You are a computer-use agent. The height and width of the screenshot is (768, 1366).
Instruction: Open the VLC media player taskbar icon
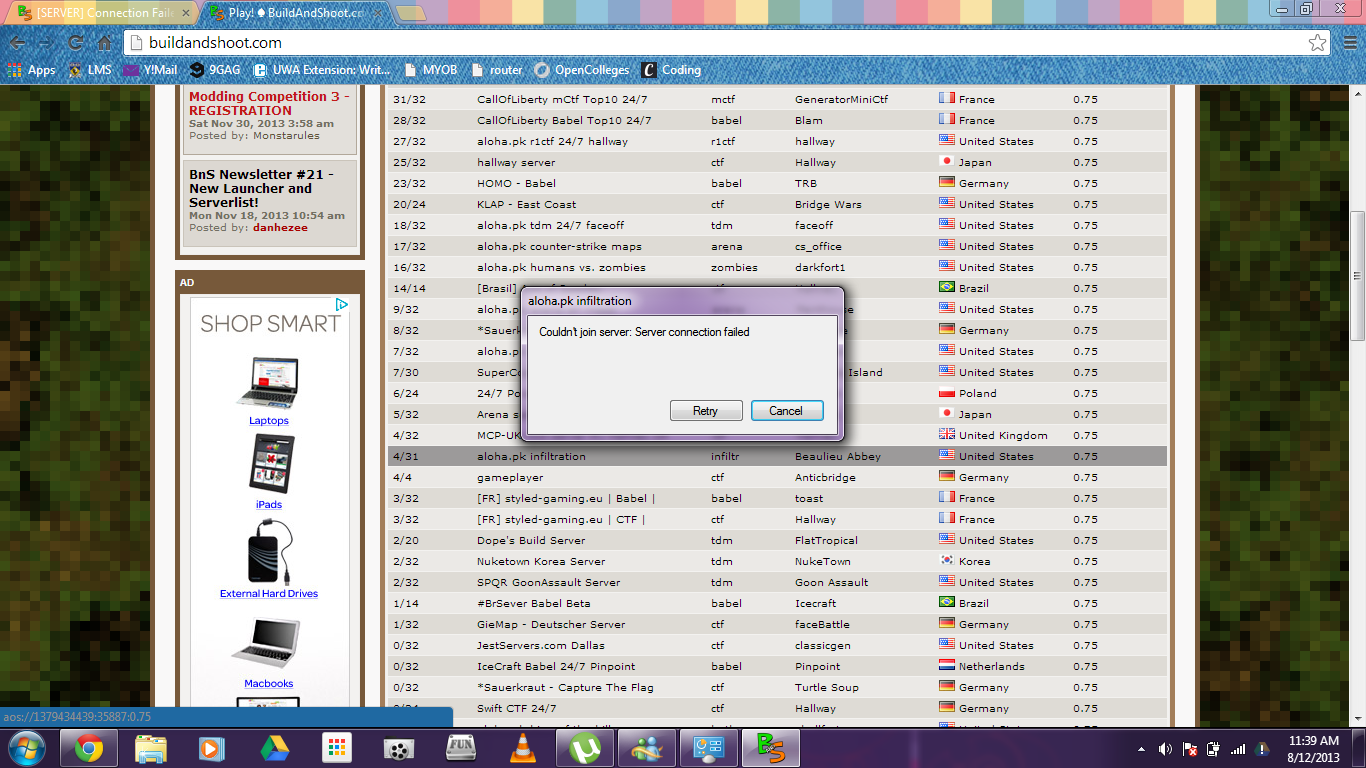coord(522,748)
